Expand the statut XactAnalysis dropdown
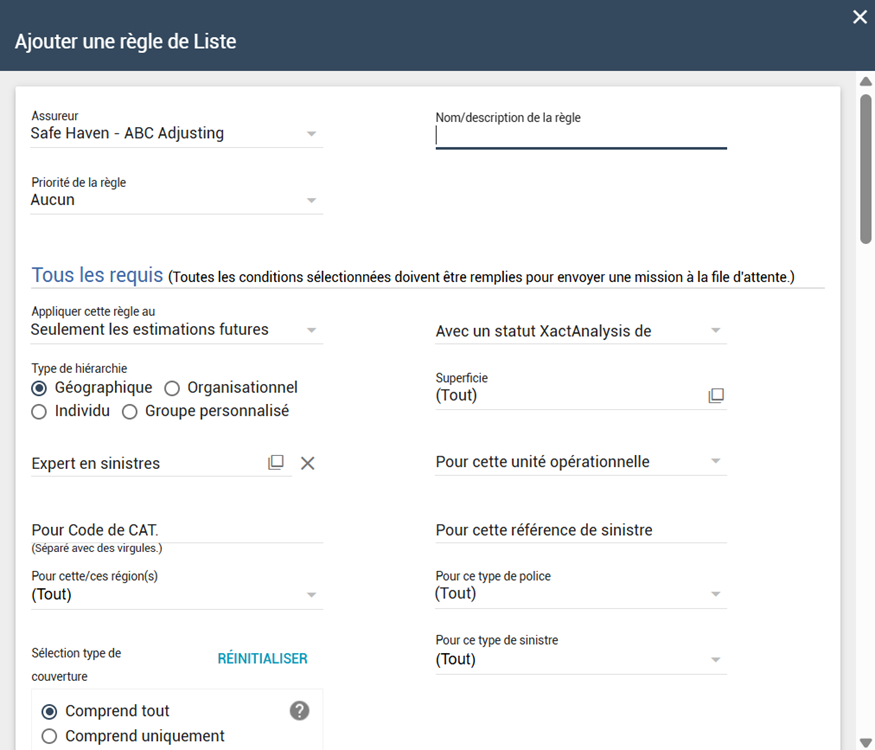 pos(580,331)
